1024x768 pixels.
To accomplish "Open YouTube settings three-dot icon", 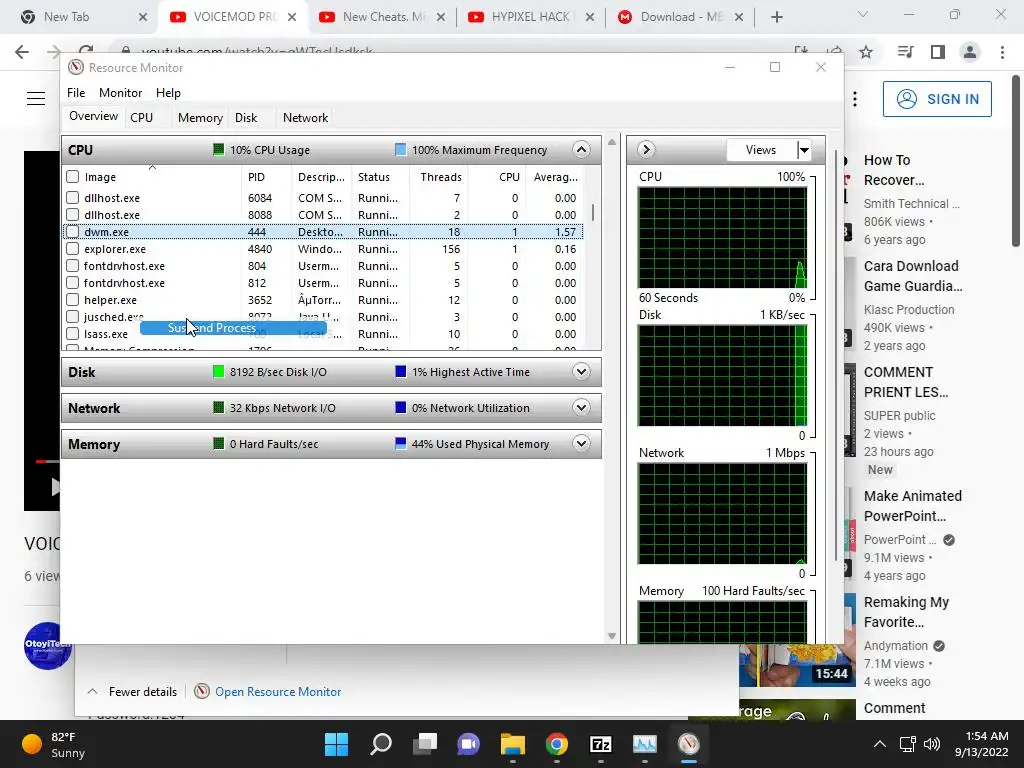I will coord(855,99).
